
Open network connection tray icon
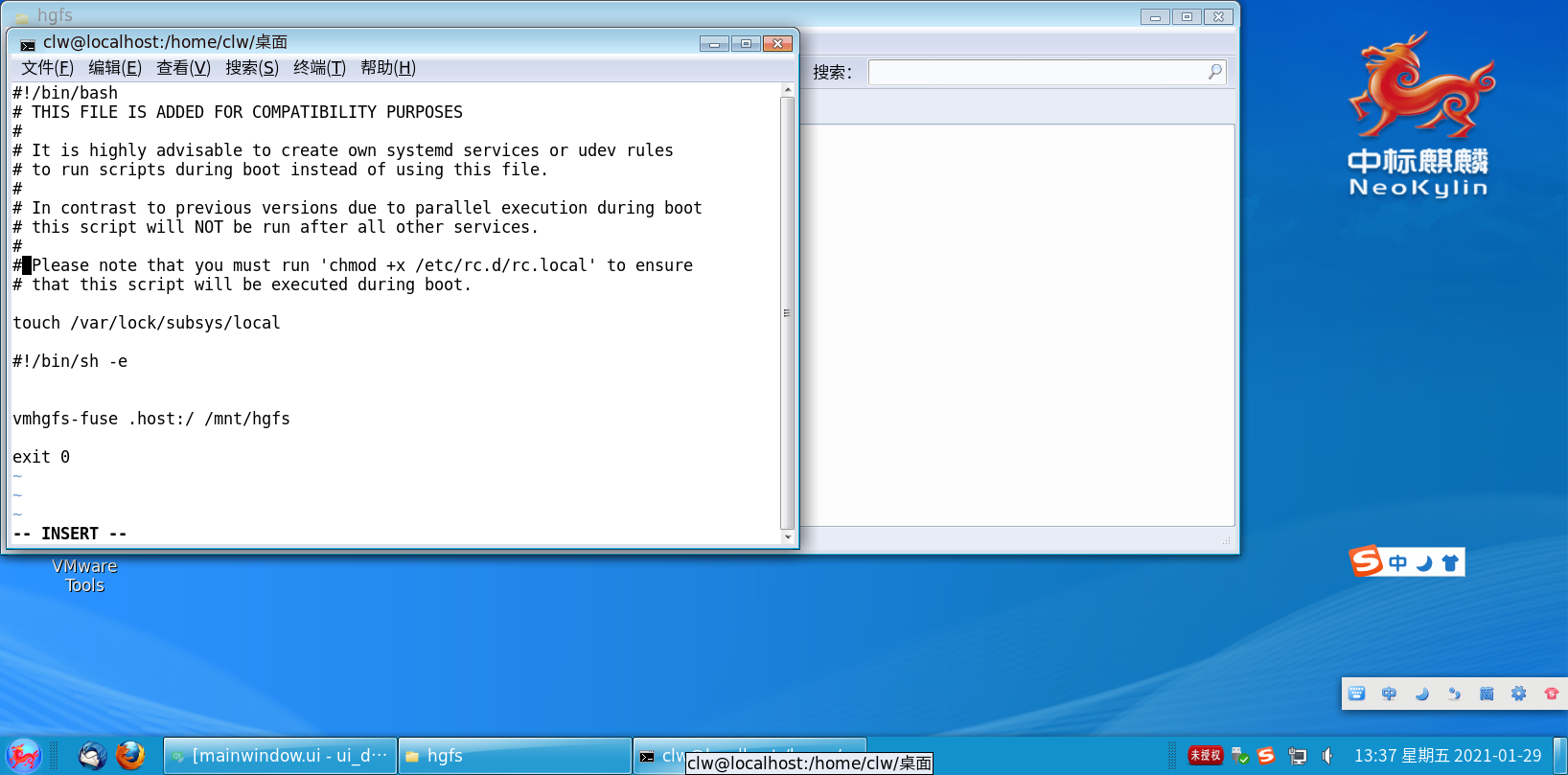[1298, 756]
